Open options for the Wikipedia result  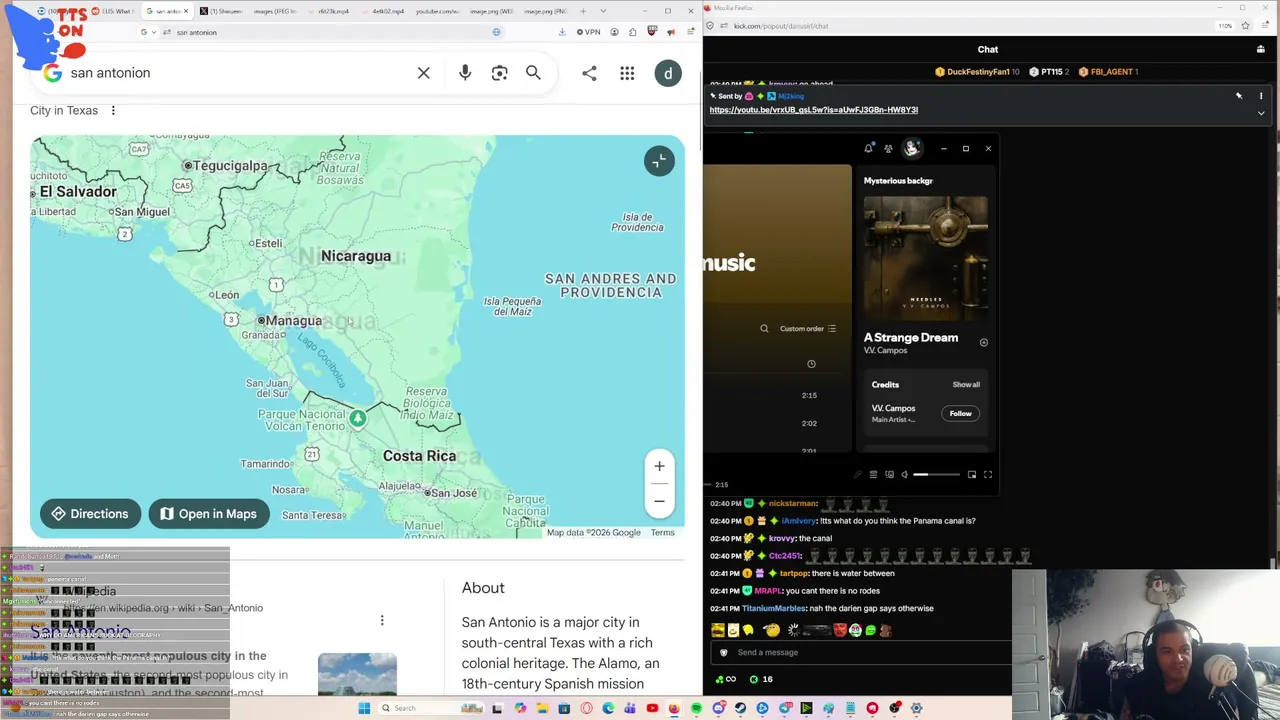point(381,621)
